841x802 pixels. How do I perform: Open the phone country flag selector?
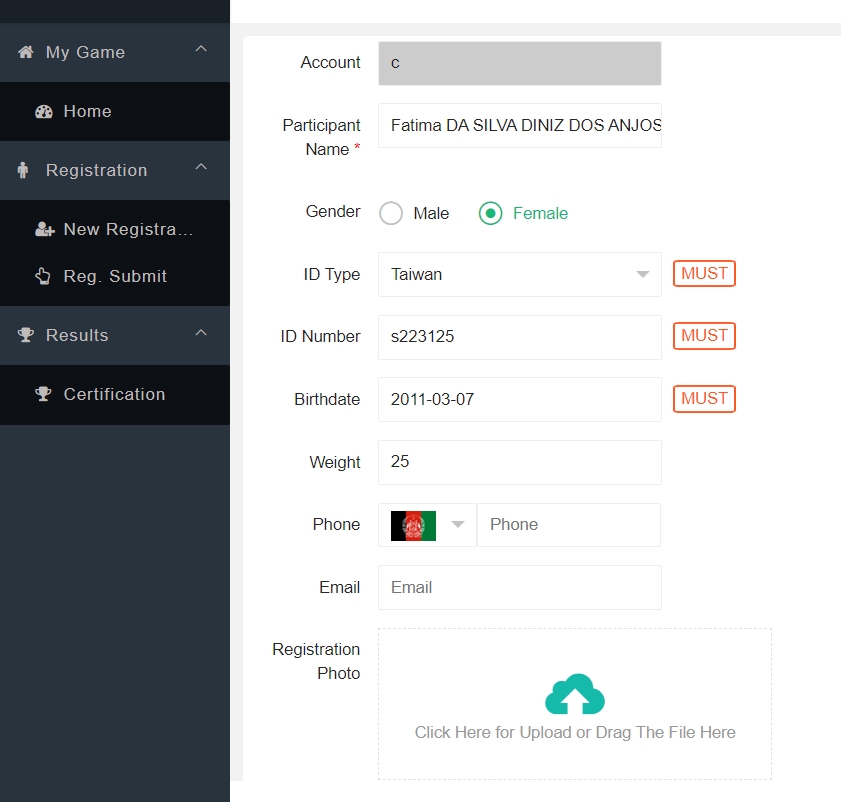[x=427, y=525]
